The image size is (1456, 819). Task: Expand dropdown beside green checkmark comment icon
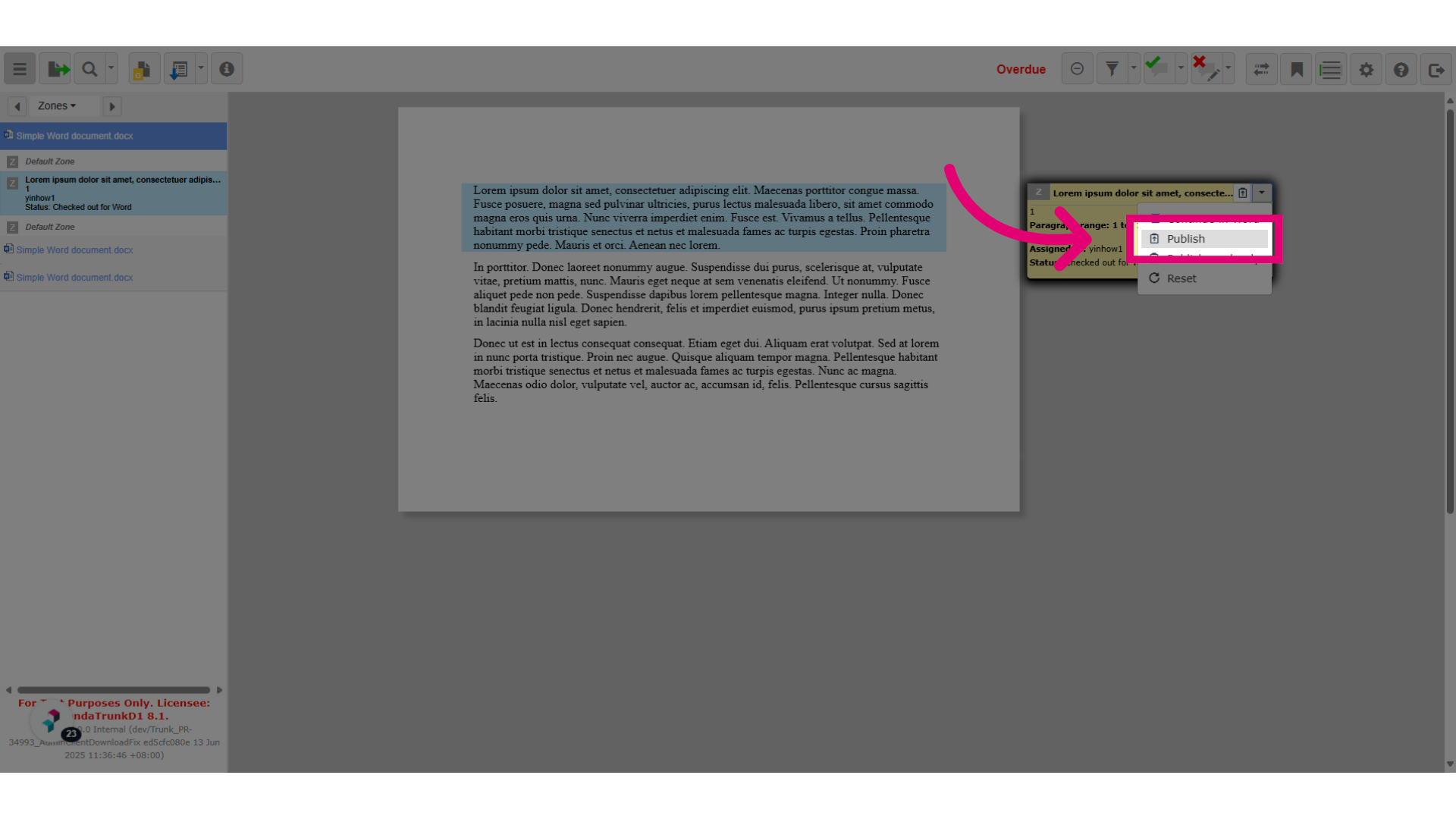[x=1181, y=69]
